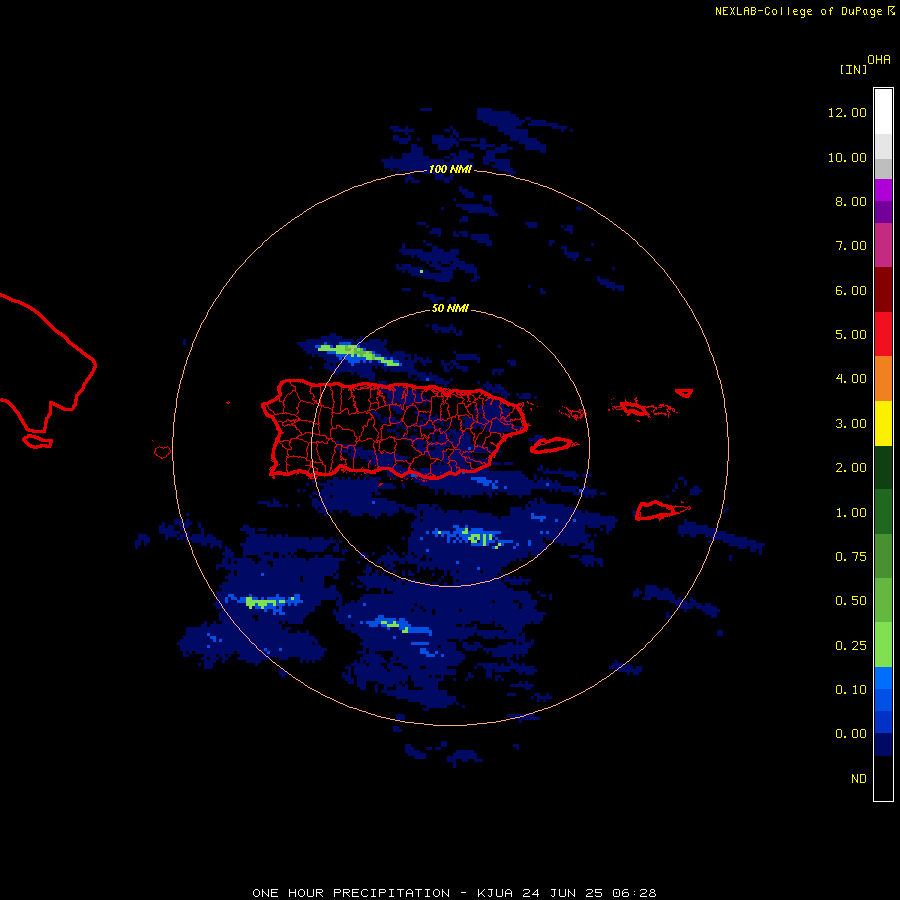Click the 3.00 legend value
Image resolution: width=900 pixels, height=900 pixels.
(851, 424)
